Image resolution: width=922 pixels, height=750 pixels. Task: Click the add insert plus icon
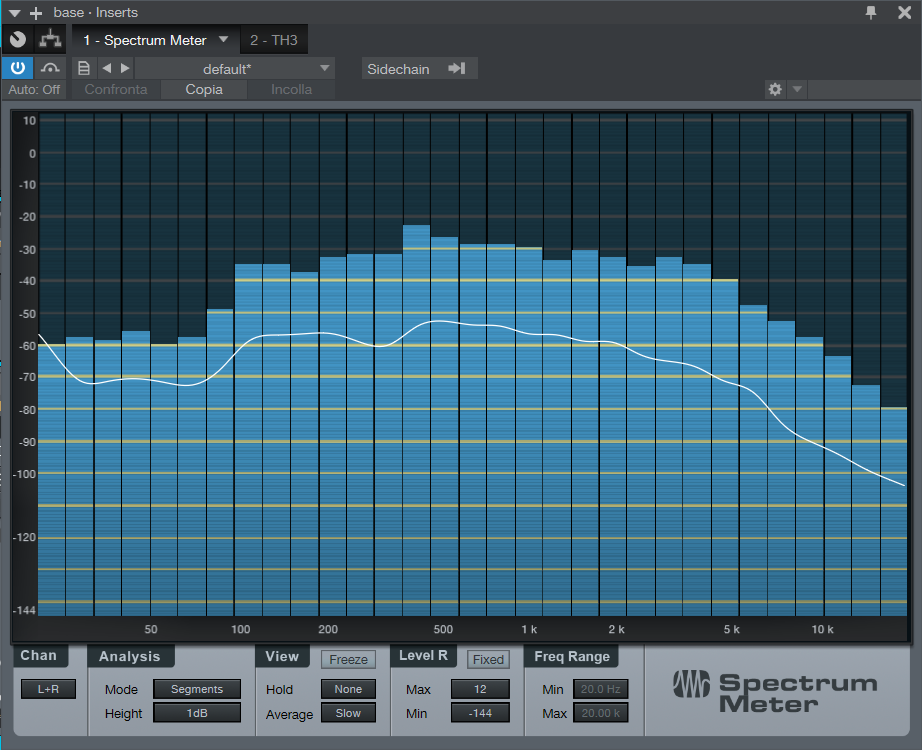(36, 13)
